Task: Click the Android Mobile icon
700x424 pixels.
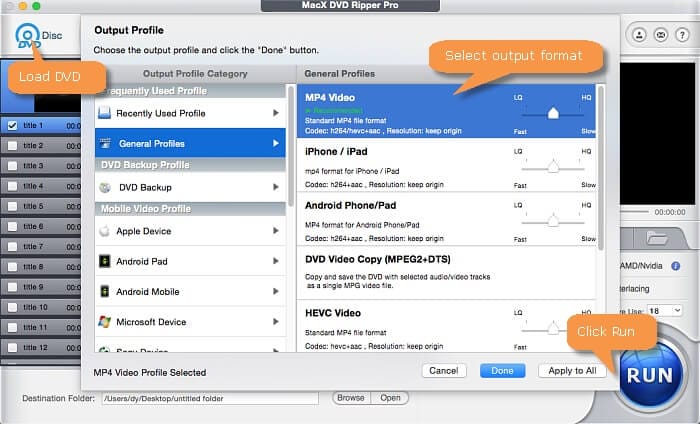Action: 105,292
